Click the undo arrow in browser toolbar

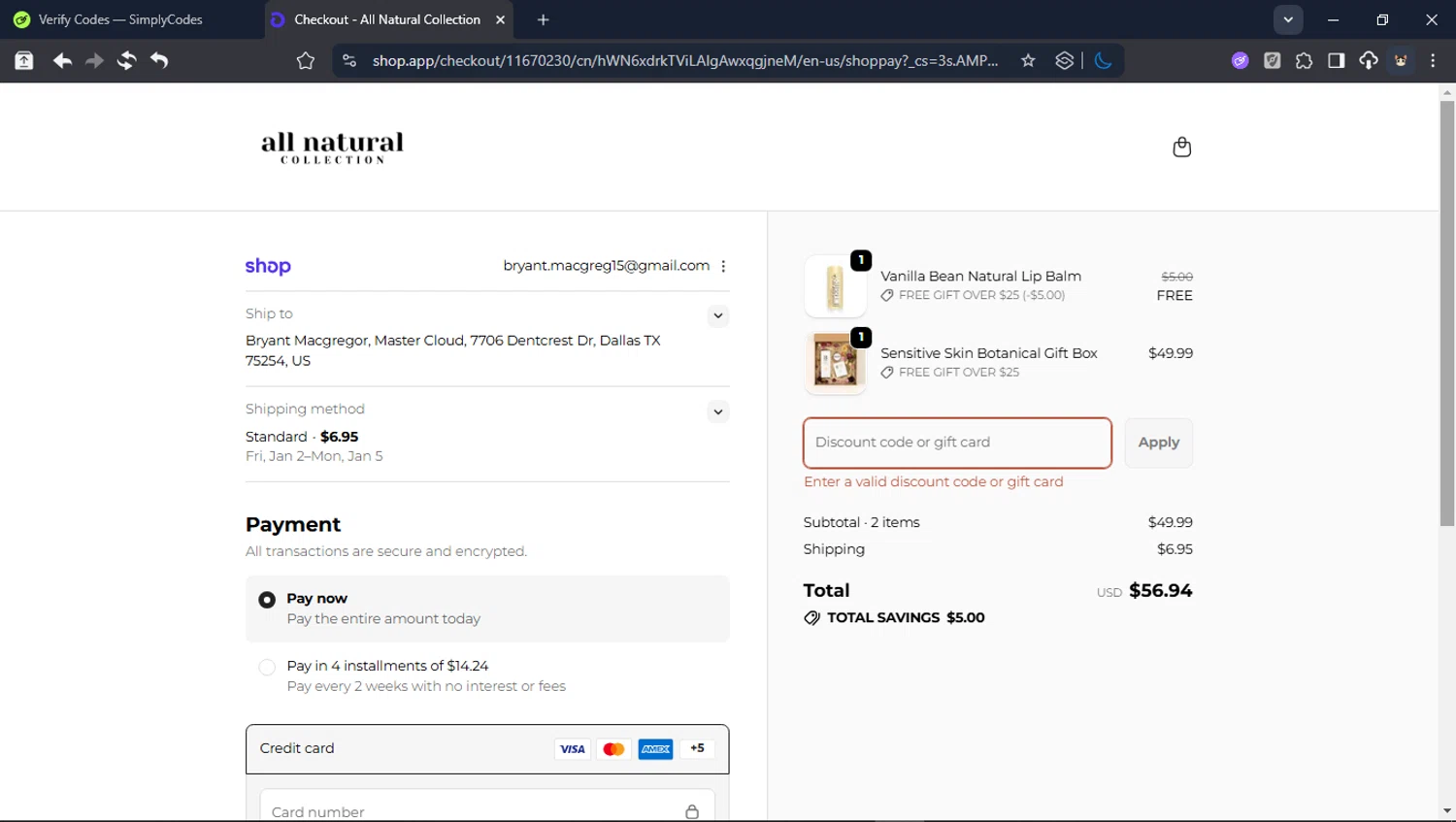click(x=159, y=61)
